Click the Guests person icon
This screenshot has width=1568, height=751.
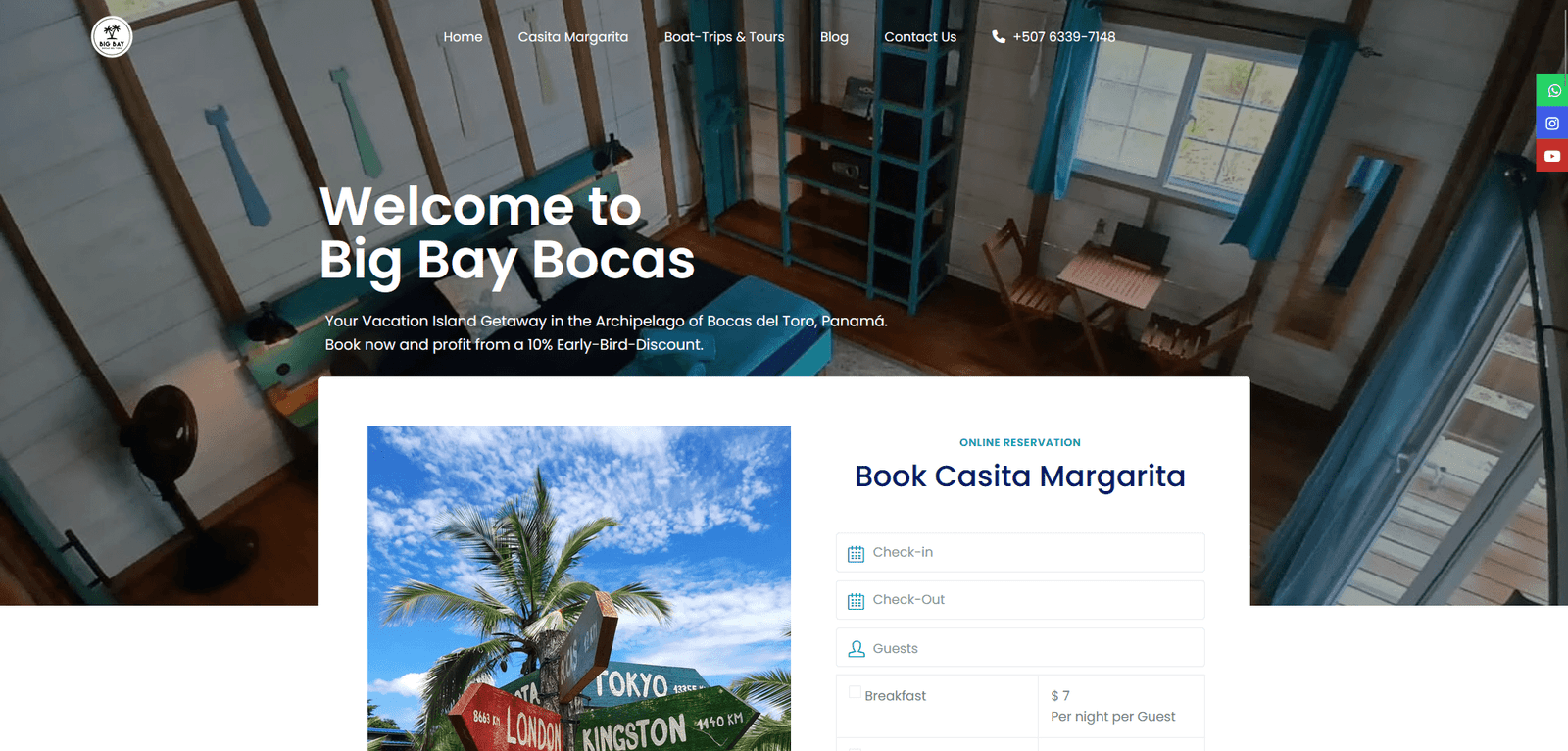point(856,649)
